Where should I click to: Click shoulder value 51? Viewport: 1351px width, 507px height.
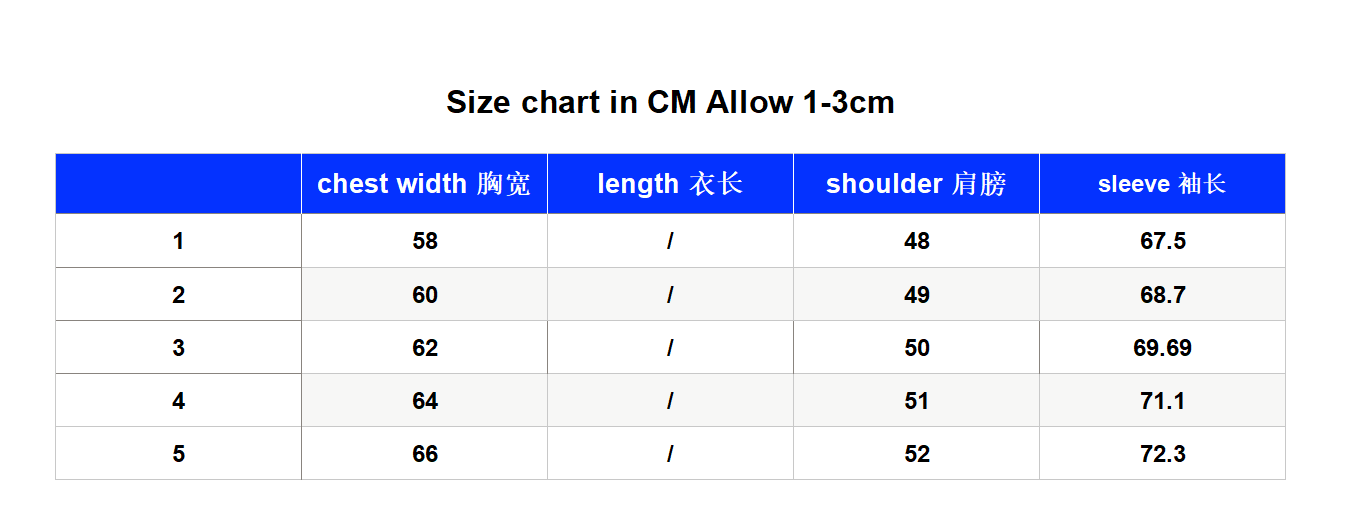coord(916,401)
